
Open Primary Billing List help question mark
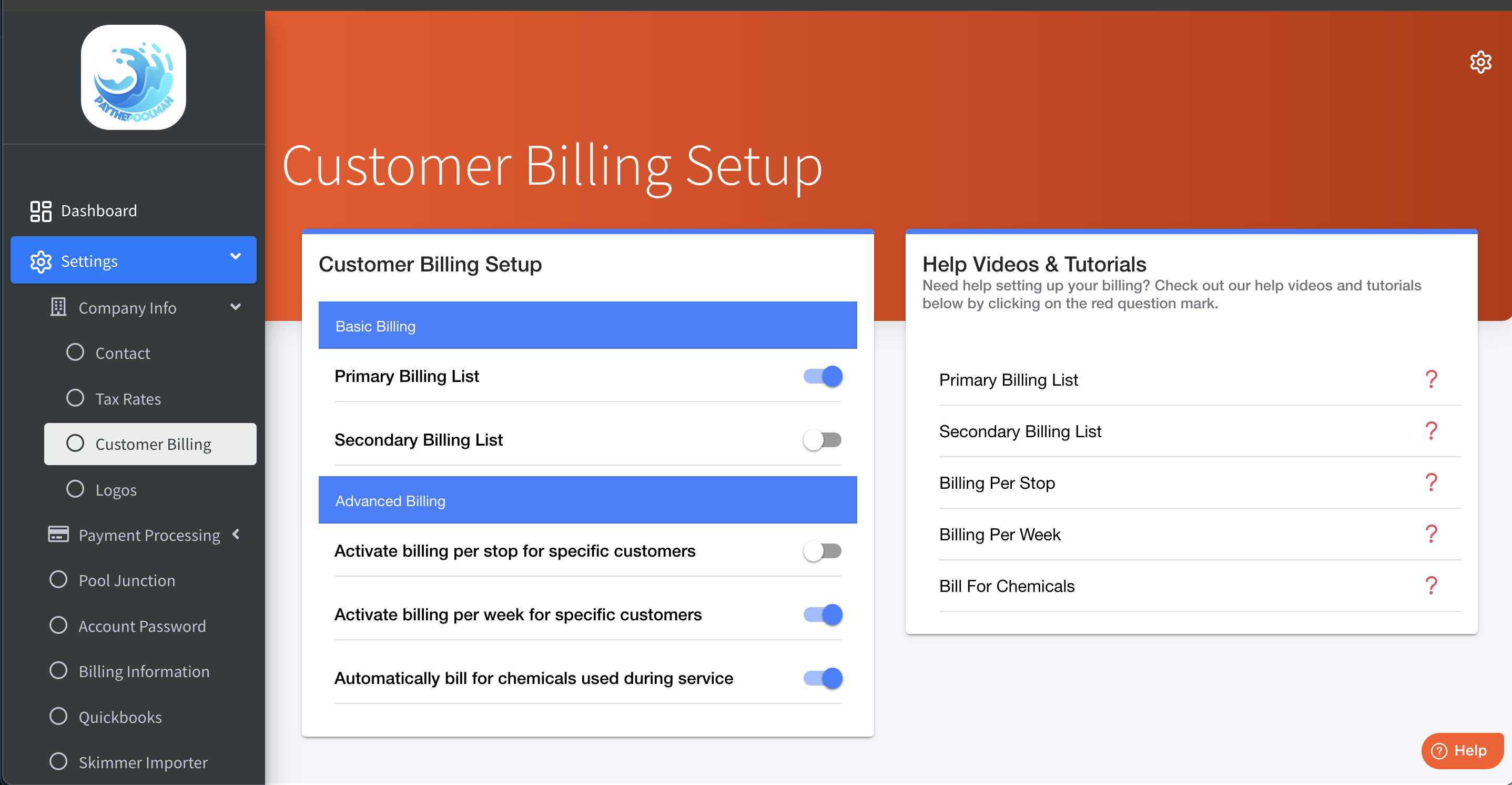click(1431, 379)
